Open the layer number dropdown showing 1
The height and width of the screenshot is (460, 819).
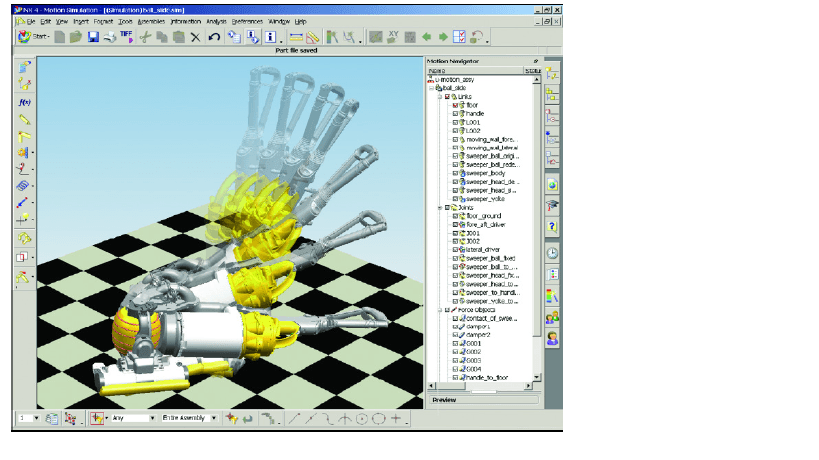point(36,418)
